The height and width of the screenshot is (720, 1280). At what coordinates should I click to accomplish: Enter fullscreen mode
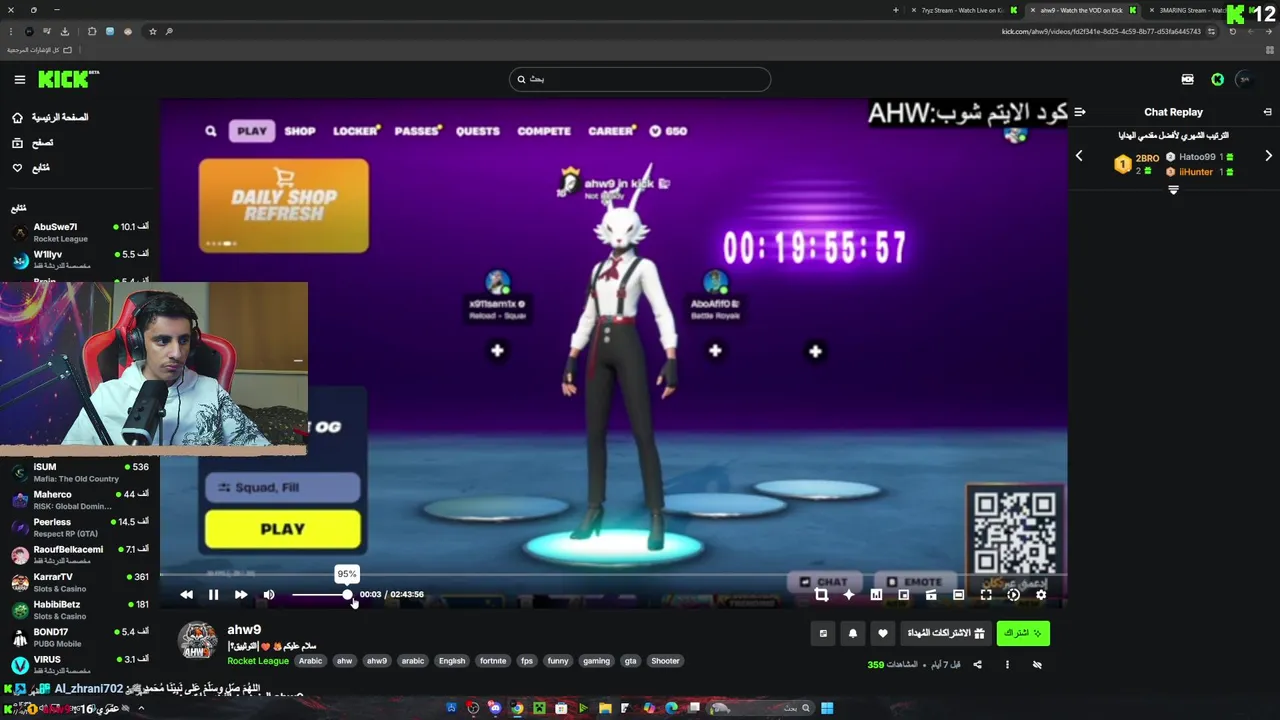point(986,594)
